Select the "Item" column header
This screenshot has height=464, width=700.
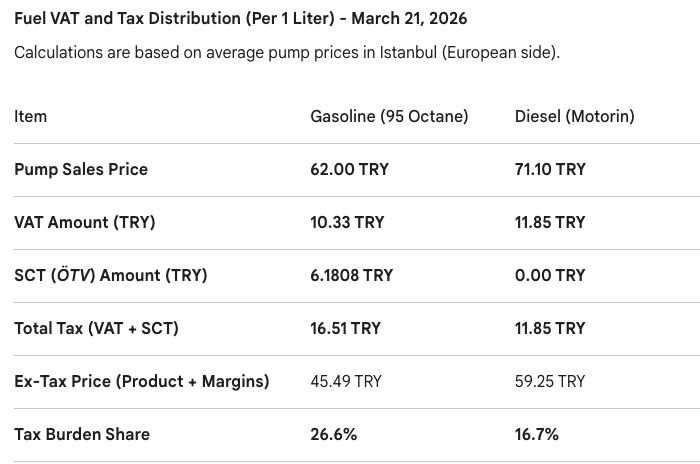tap(31, 116)
